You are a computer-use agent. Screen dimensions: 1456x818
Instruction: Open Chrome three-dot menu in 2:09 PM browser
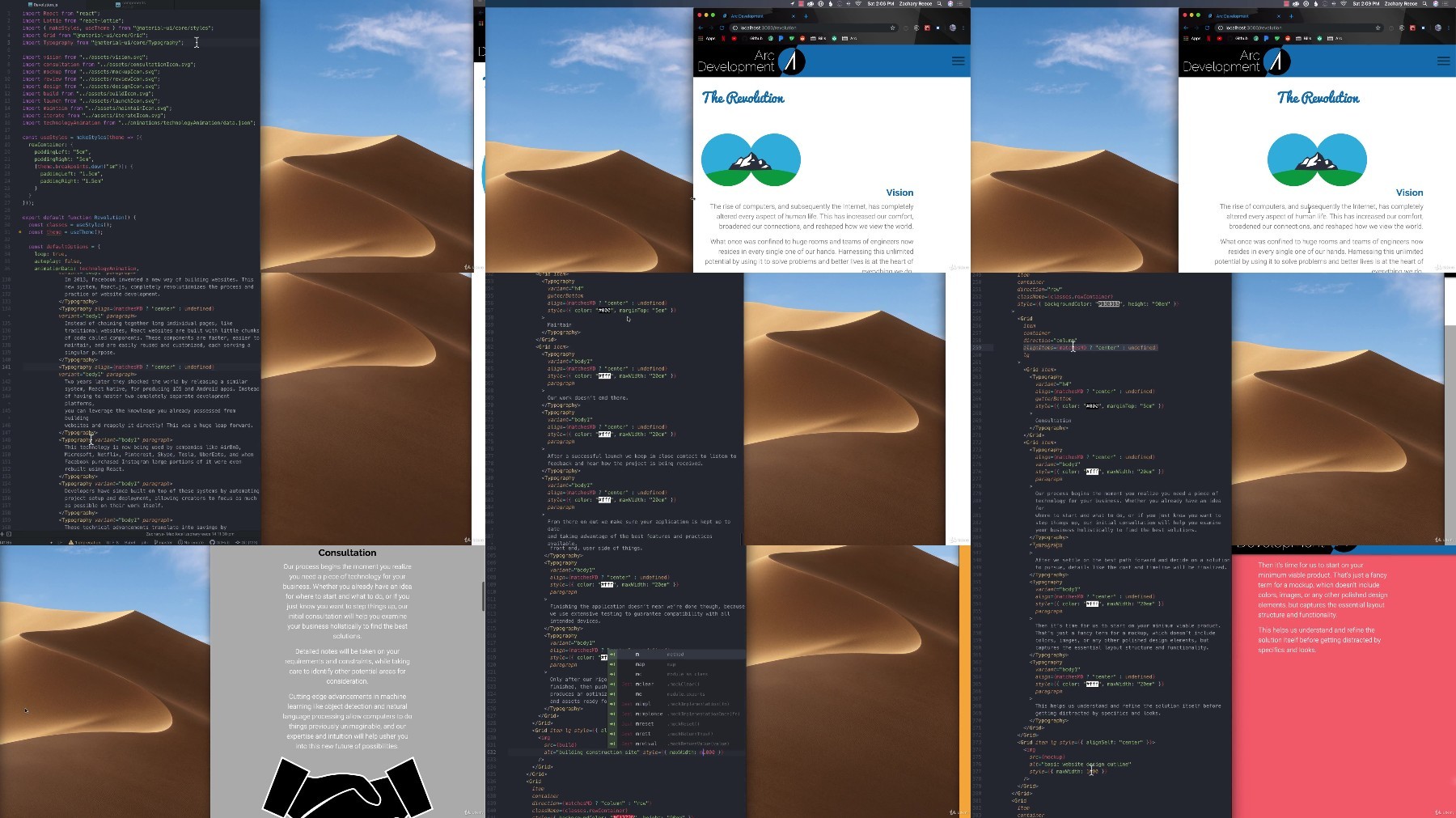[x=1449, y=28]
